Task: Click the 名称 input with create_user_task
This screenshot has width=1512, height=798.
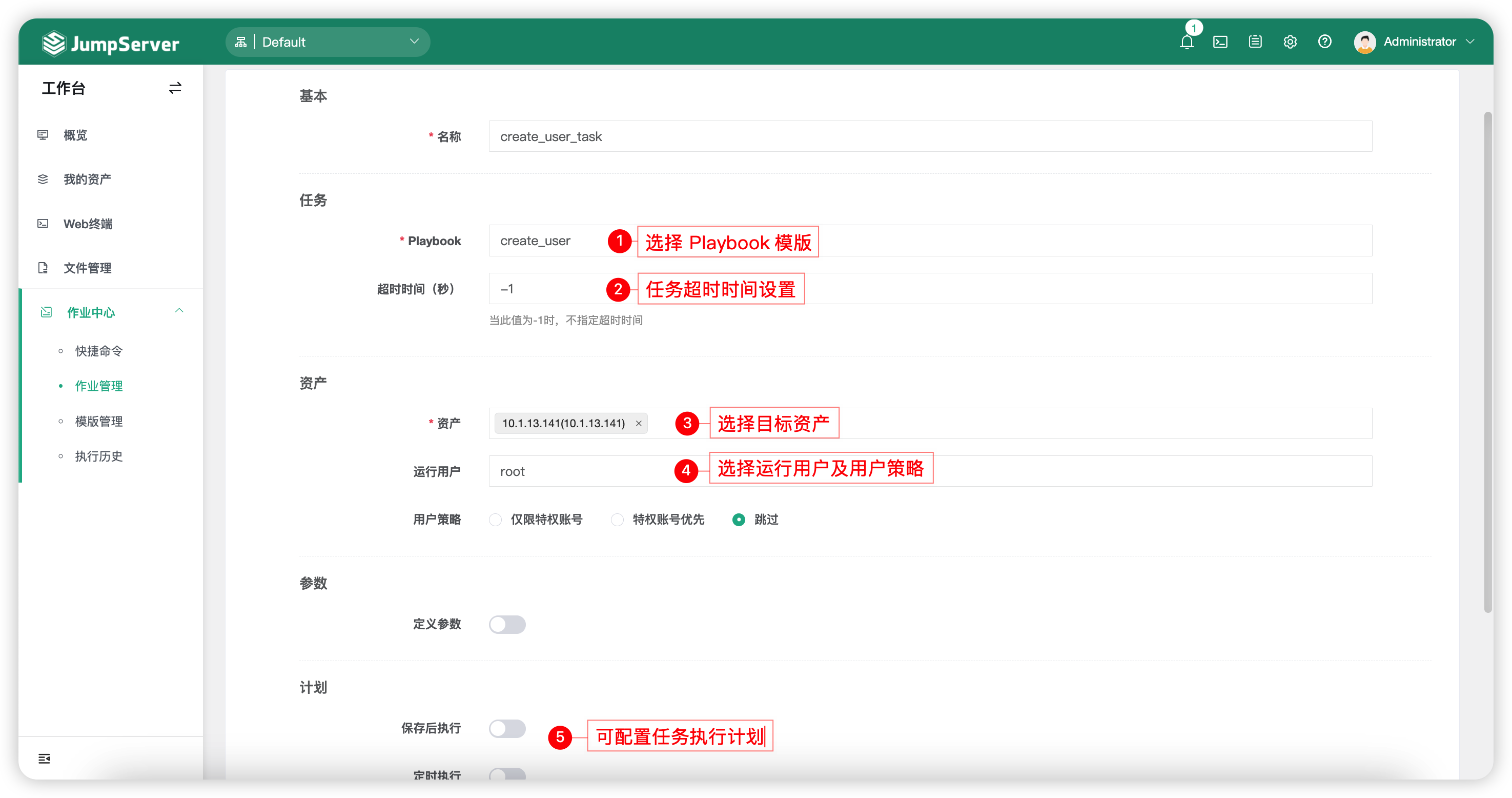Action: click(x=930, y=136)
